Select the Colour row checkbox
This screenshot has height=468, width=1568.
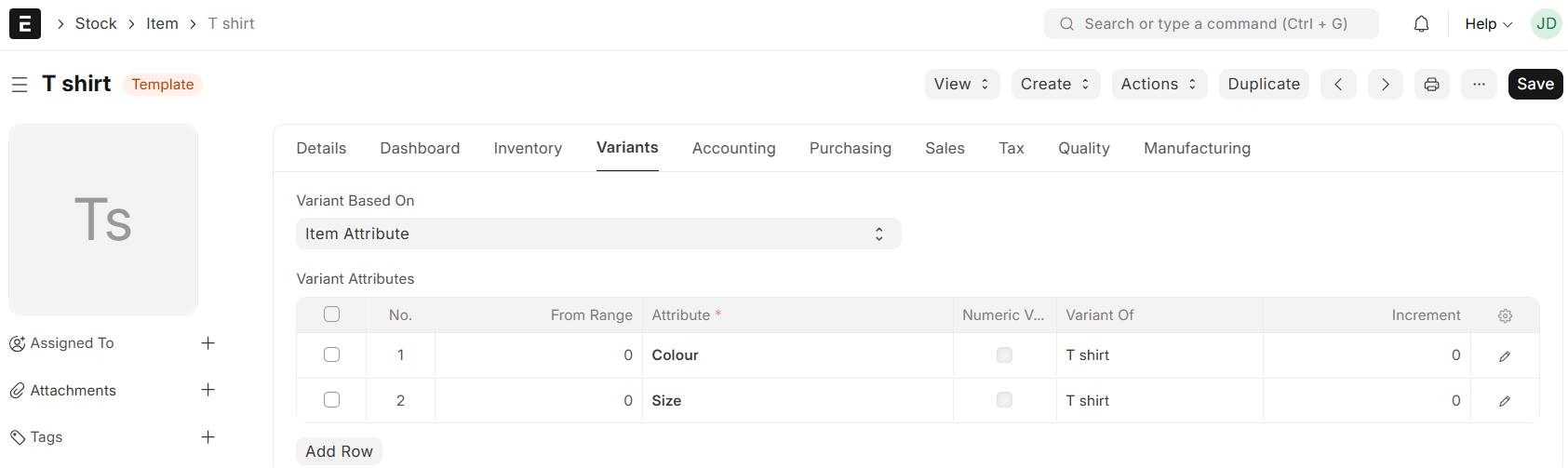[x=331, y=355]
